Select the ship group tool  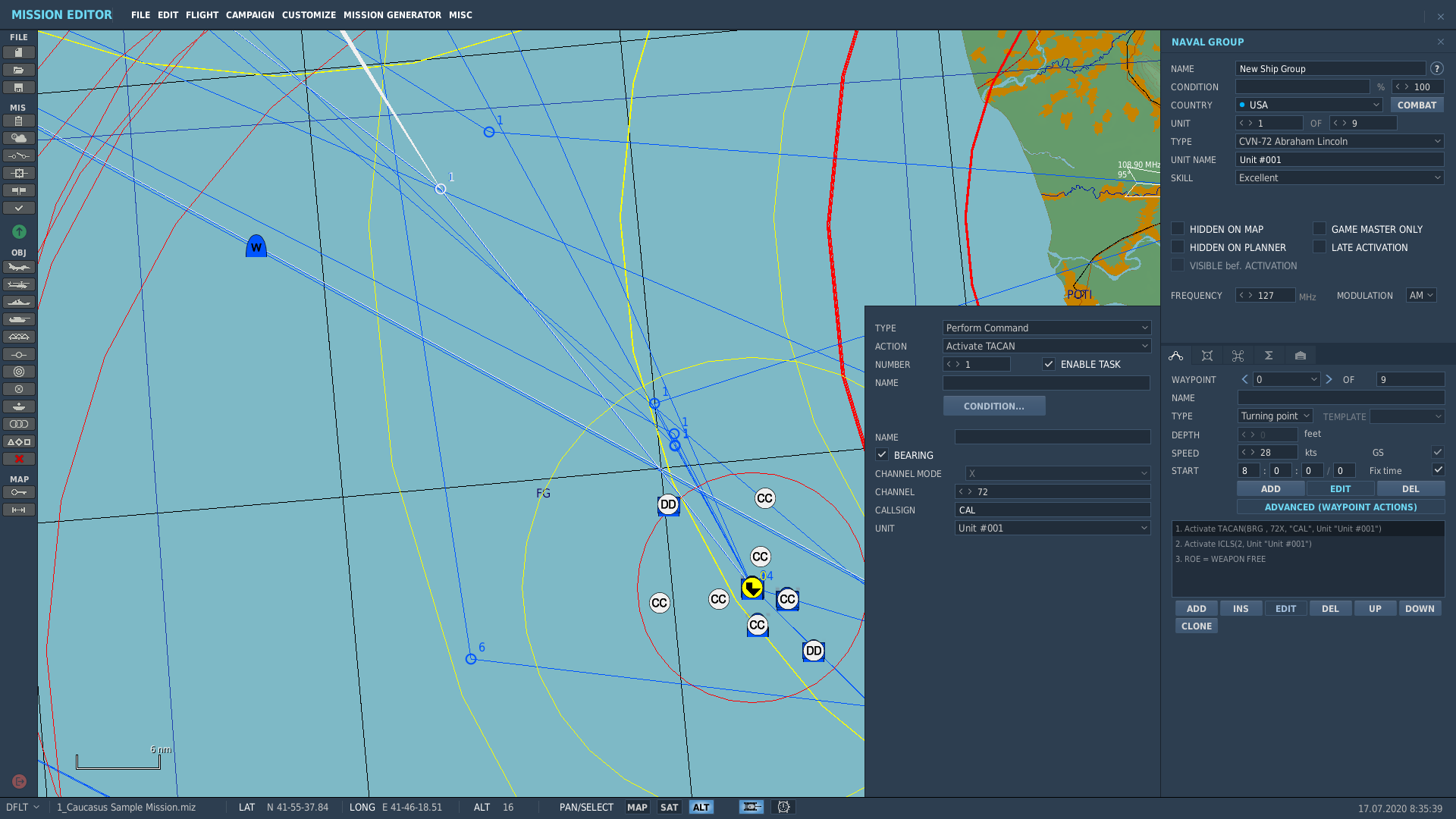(19, 302)
